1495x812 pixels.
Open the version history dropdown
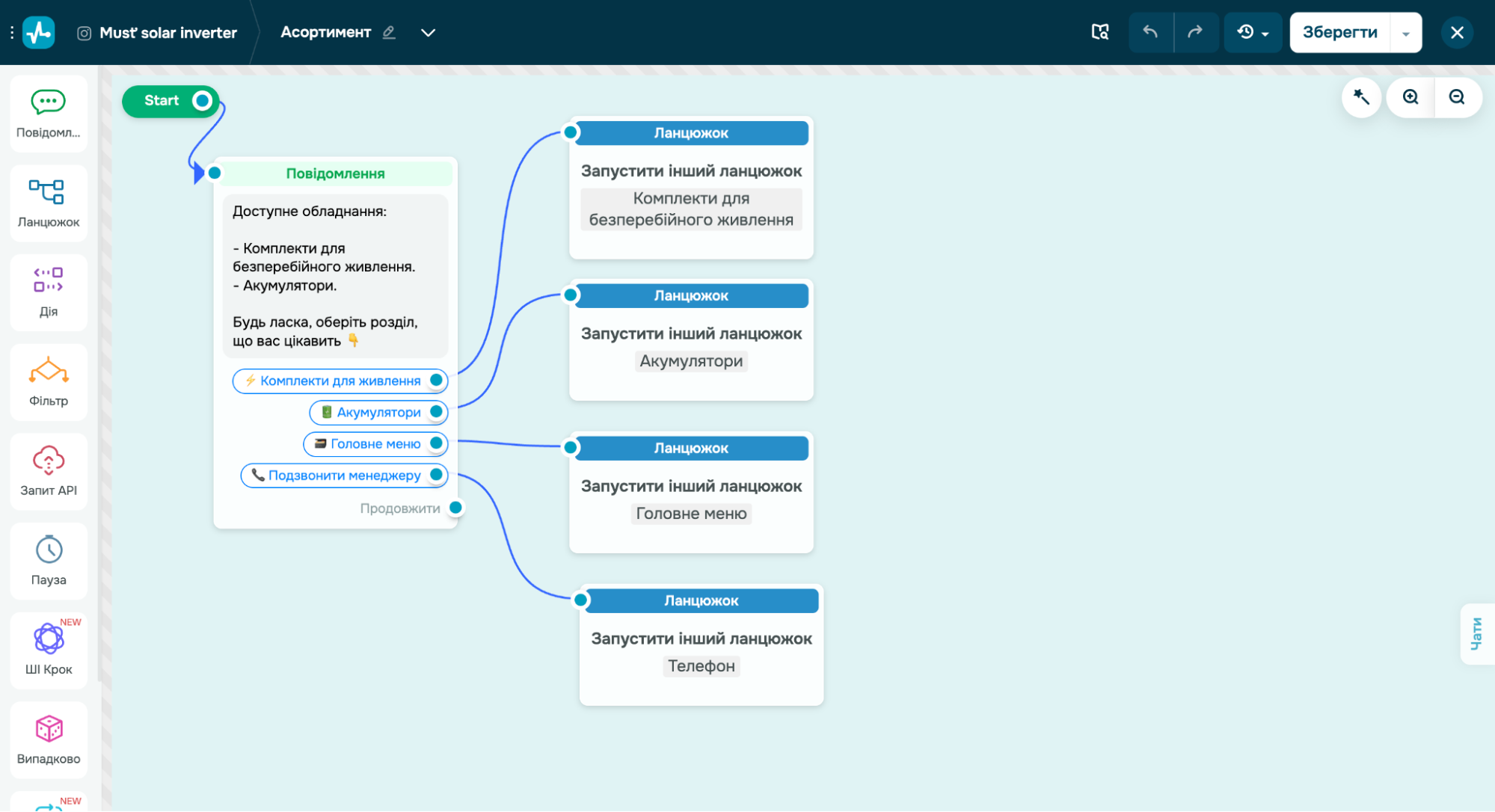(x=1253, y=32)
